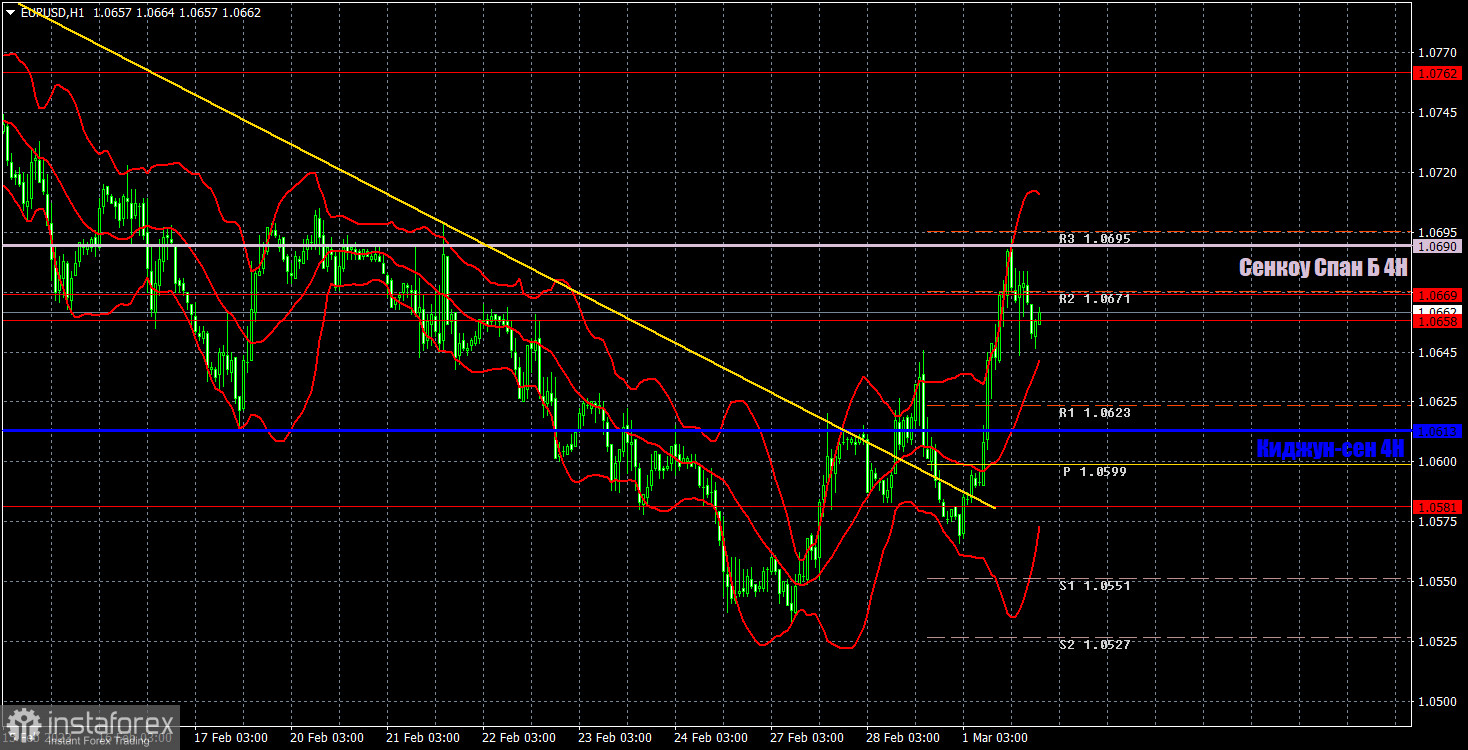Click the P 1.0599 pivot label
This screenshot has width=1468, height=750.
pos(1095,471)
